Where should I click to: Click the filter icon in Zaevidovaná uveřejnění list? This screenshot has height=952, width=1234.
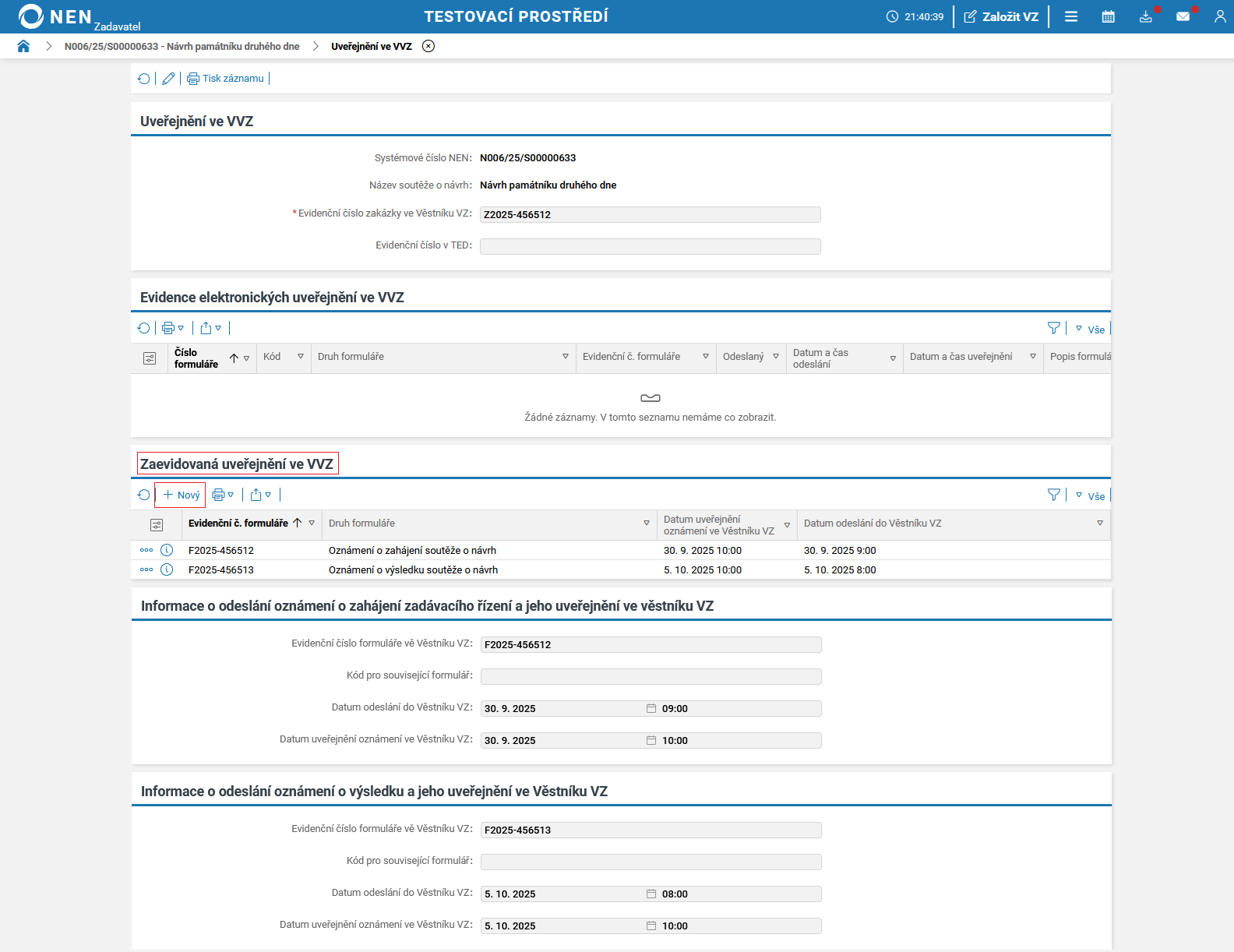pos(1053,495)
